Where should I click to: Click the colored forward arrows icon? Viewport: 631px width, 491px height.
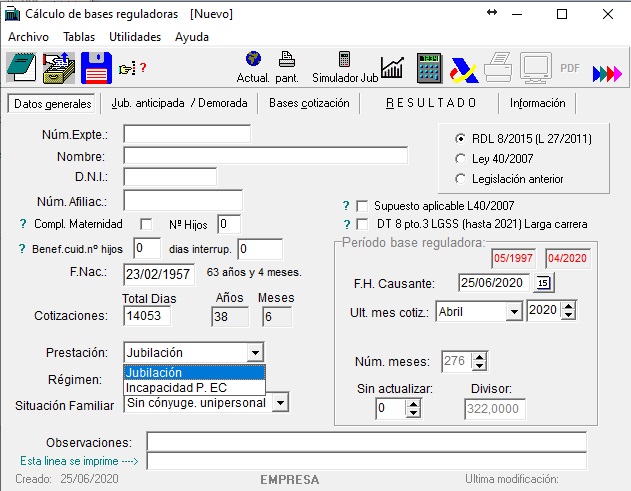[x=607, y=74]
